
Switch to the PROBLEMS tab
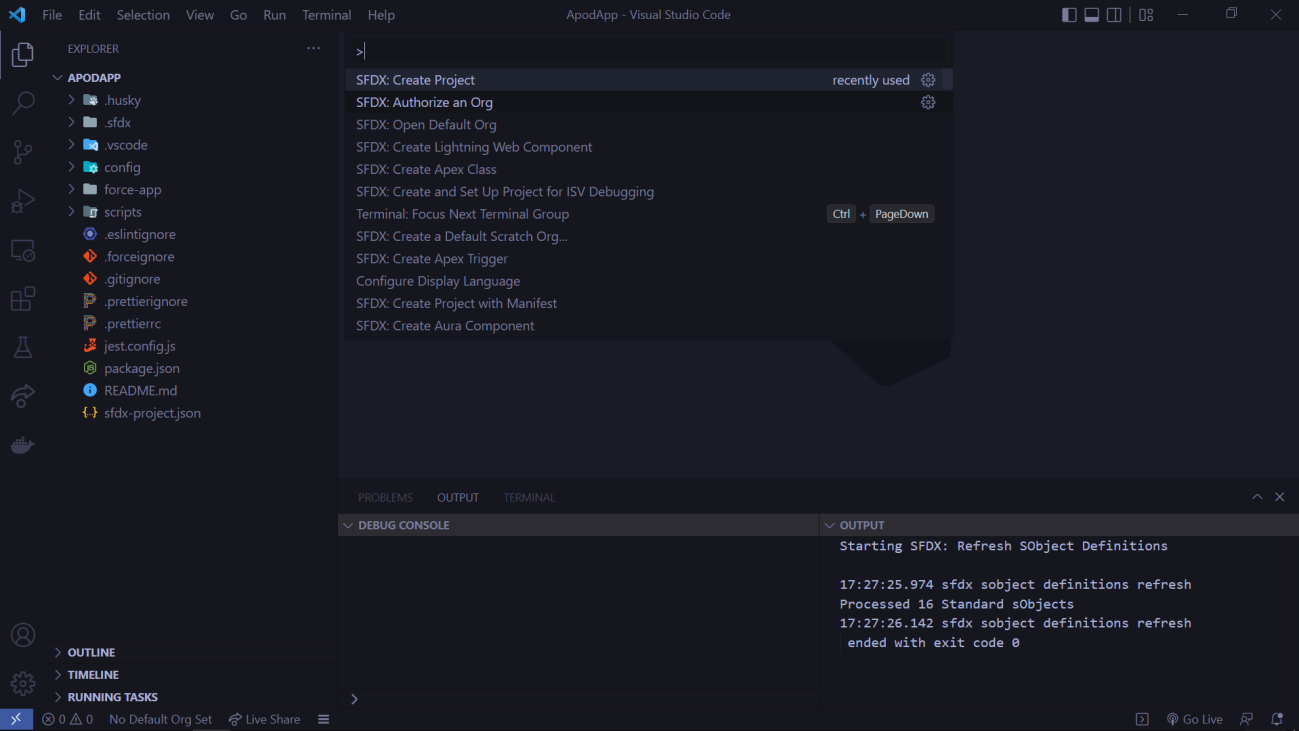[385, 497]
